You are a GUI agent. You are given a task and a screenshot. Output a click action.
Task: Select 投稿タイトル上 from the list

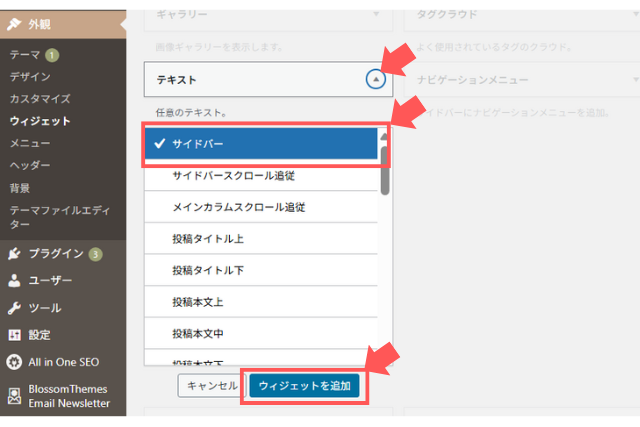click(x=262, y=238)
